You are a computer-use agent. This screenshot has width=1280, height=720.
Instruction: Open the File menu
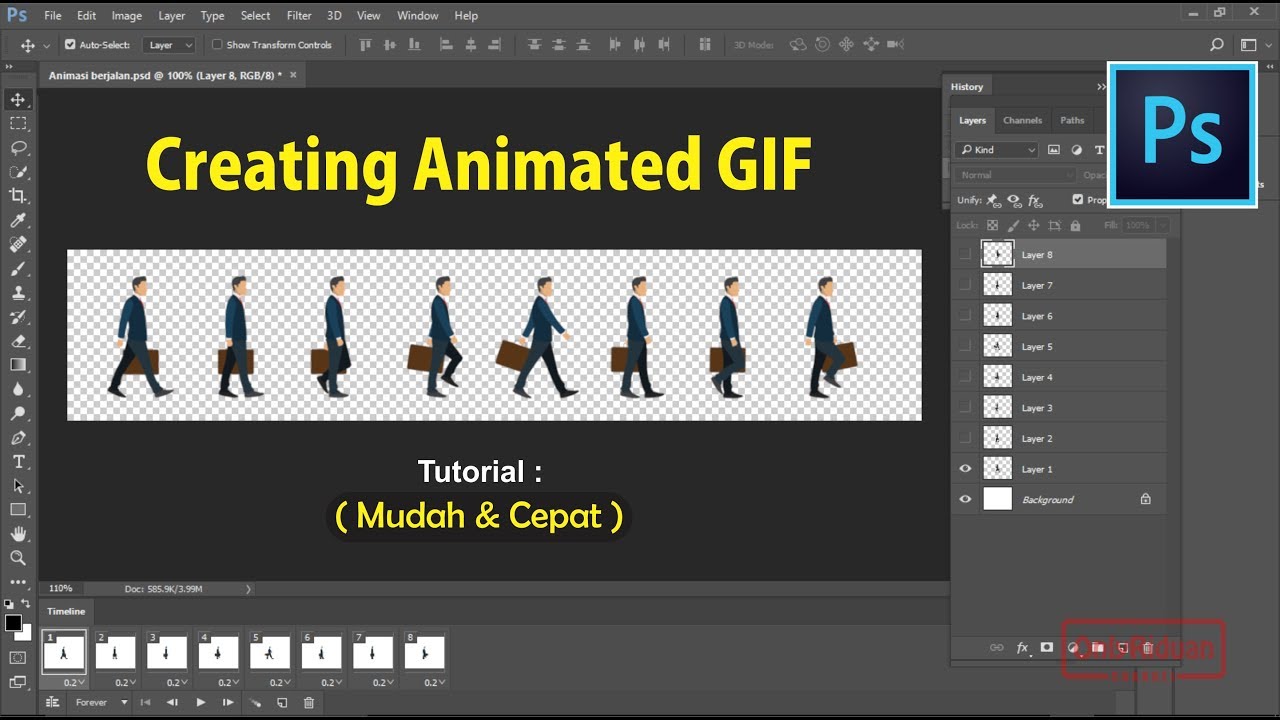pyautogui.click(x=53, y=16)
